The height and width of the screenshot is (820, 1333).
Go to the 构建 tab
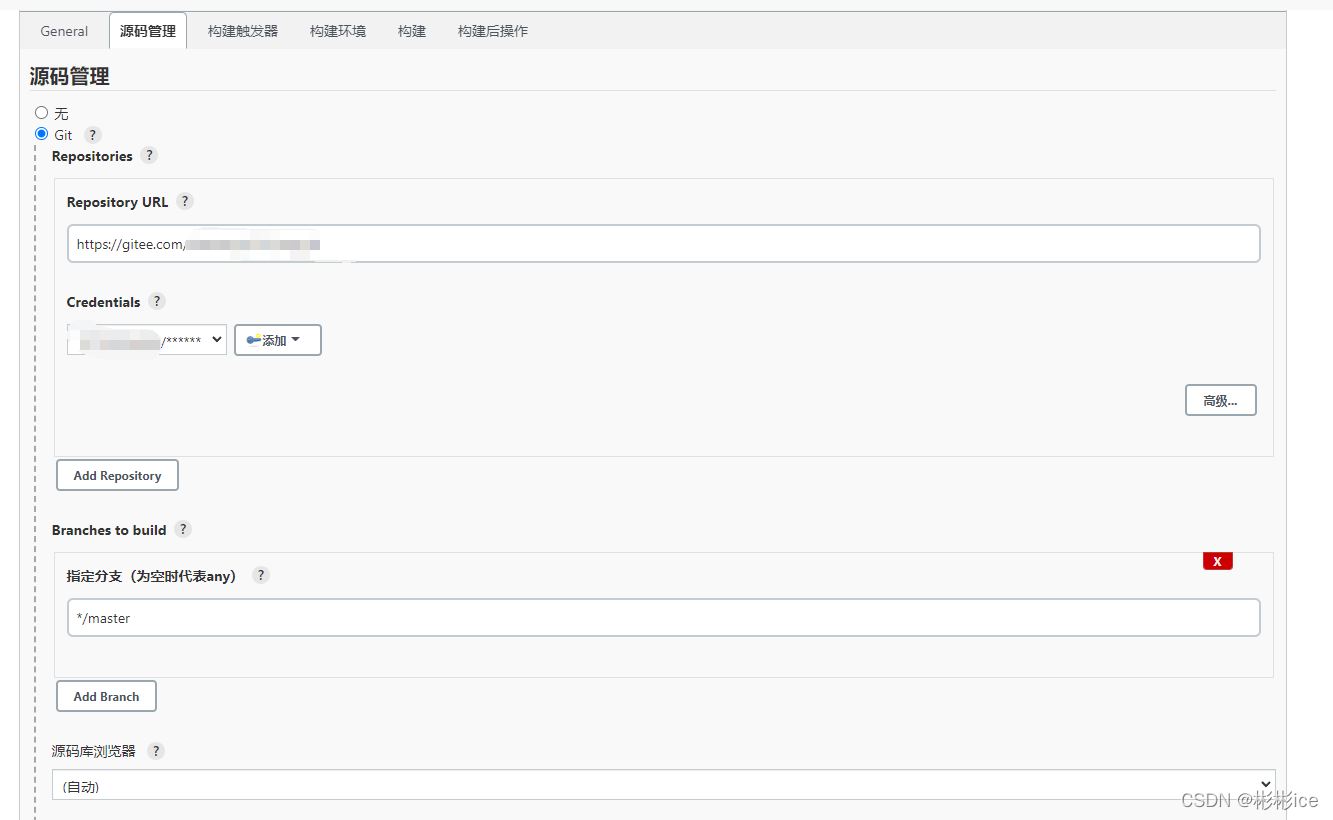tap(412, 31)
